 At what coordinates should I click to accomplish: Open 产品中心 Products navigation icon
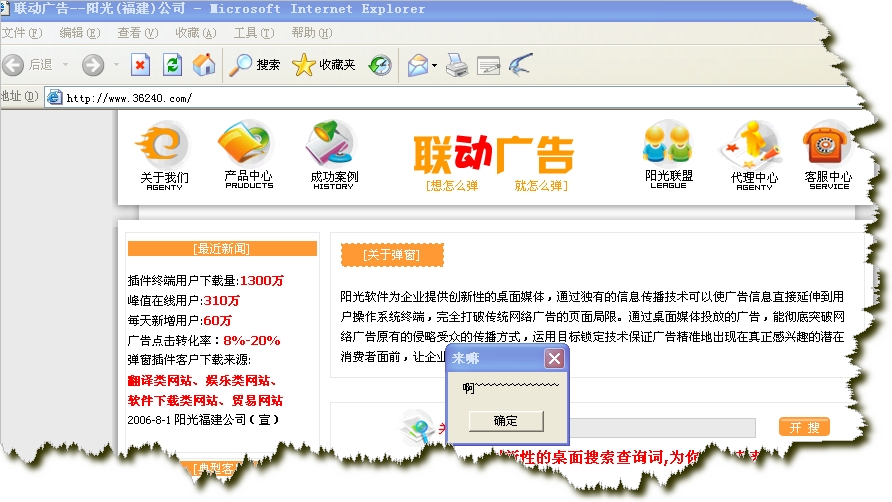(x=248, y=154)
